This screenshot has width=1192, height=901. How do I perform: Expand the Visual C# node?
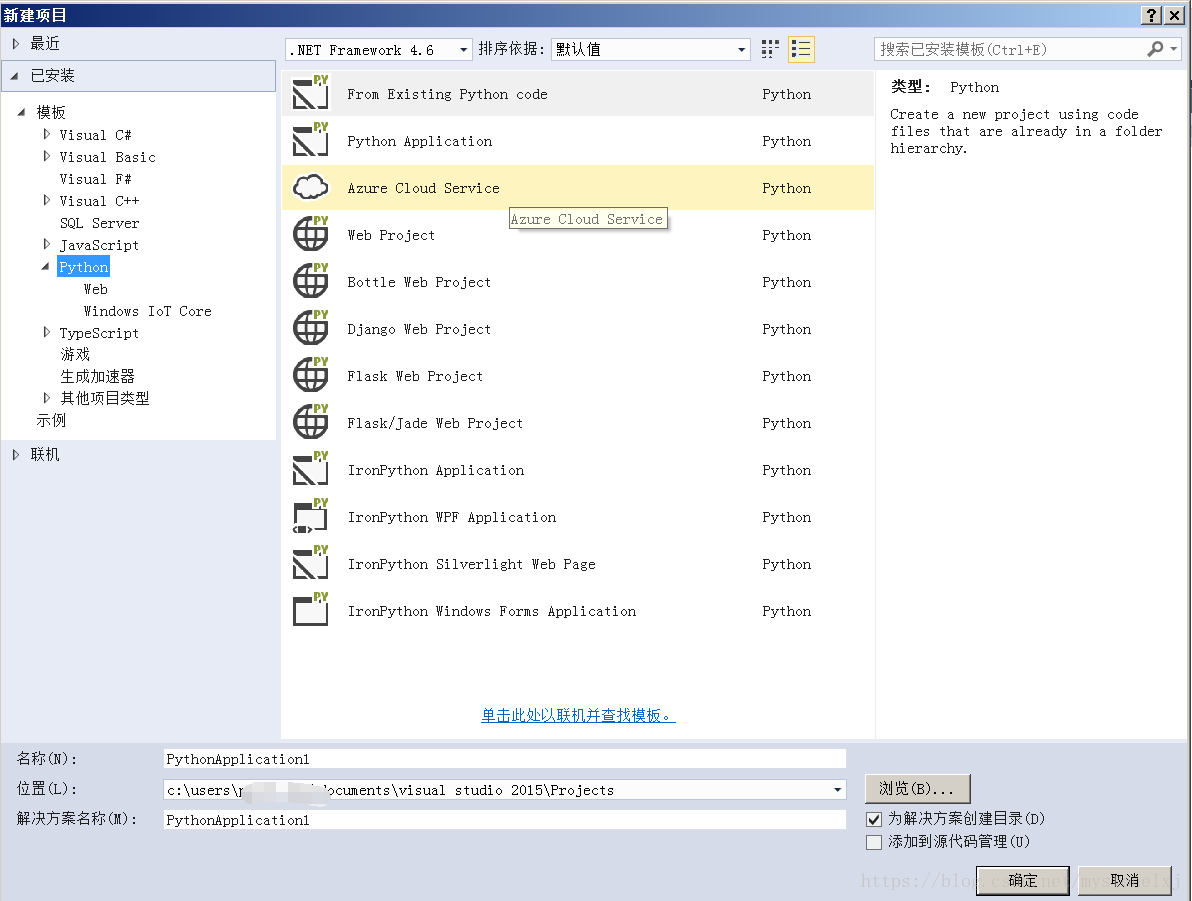point(47,135)
